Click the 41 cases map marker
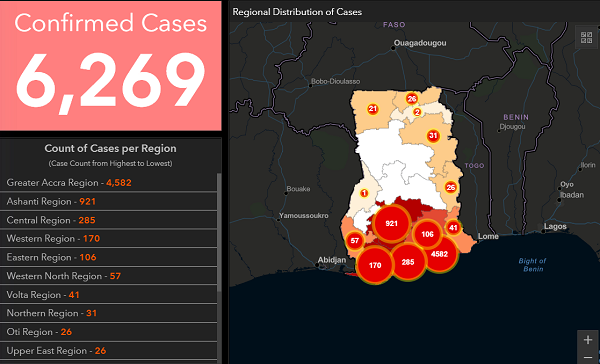600x364 pixels. point(453,228)
